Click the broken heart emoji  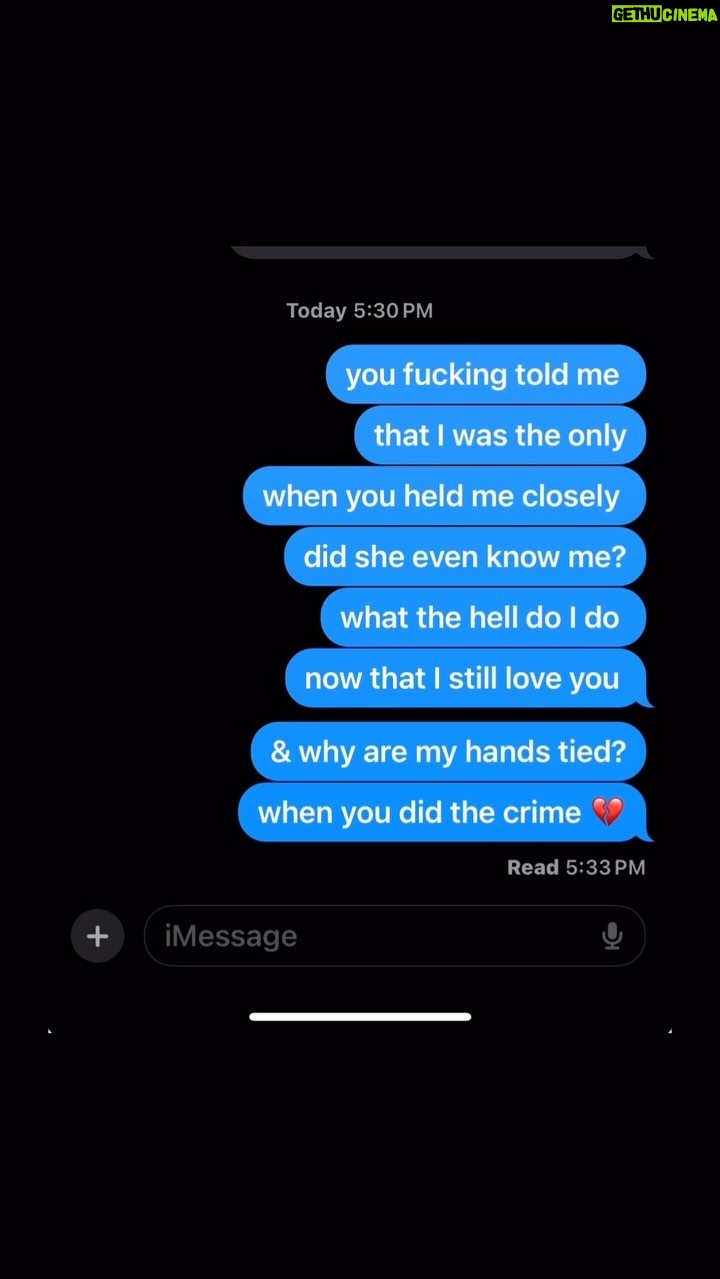(x=607, y=812)
